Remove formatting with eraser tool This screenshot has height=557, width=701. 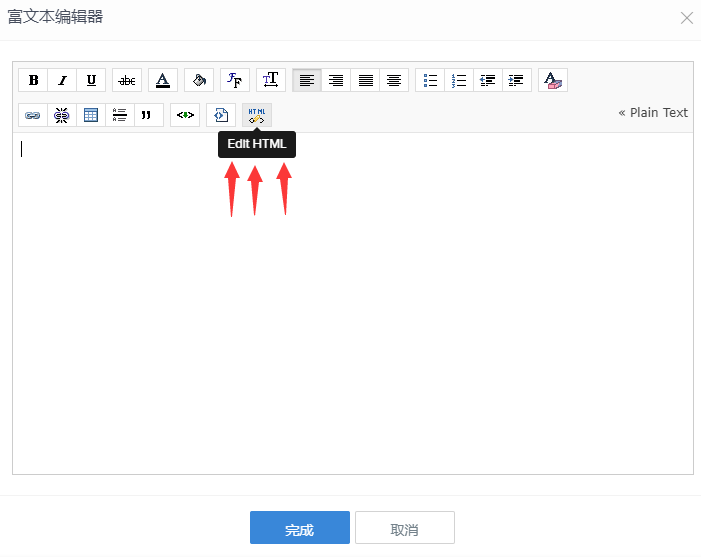tap(553, 80)
